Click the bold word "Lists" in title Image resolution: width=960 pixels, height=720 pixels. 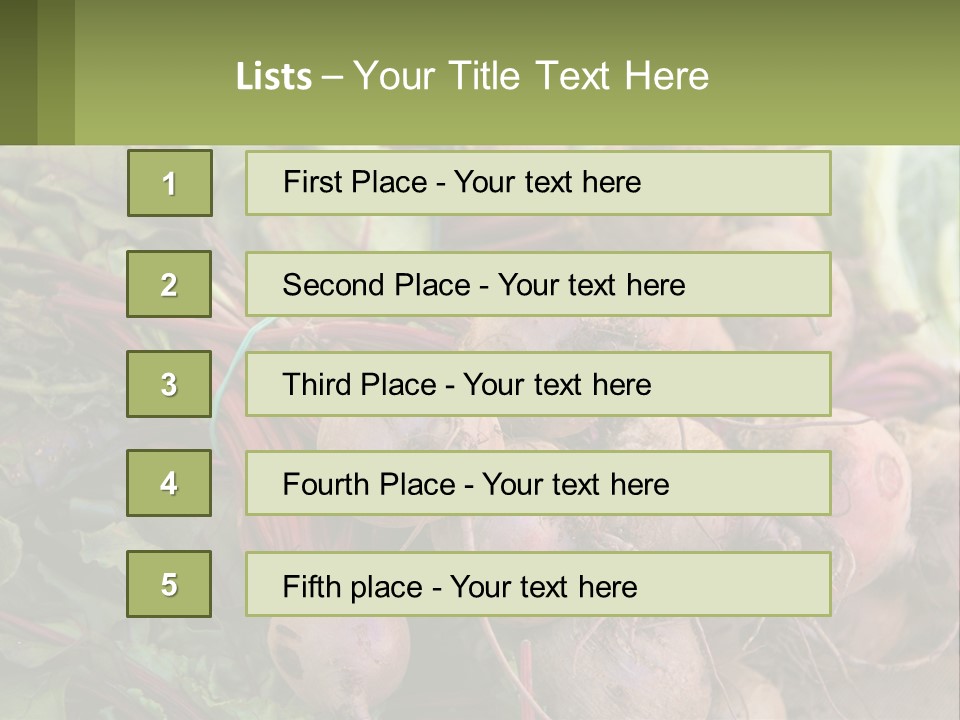point(274,77)
